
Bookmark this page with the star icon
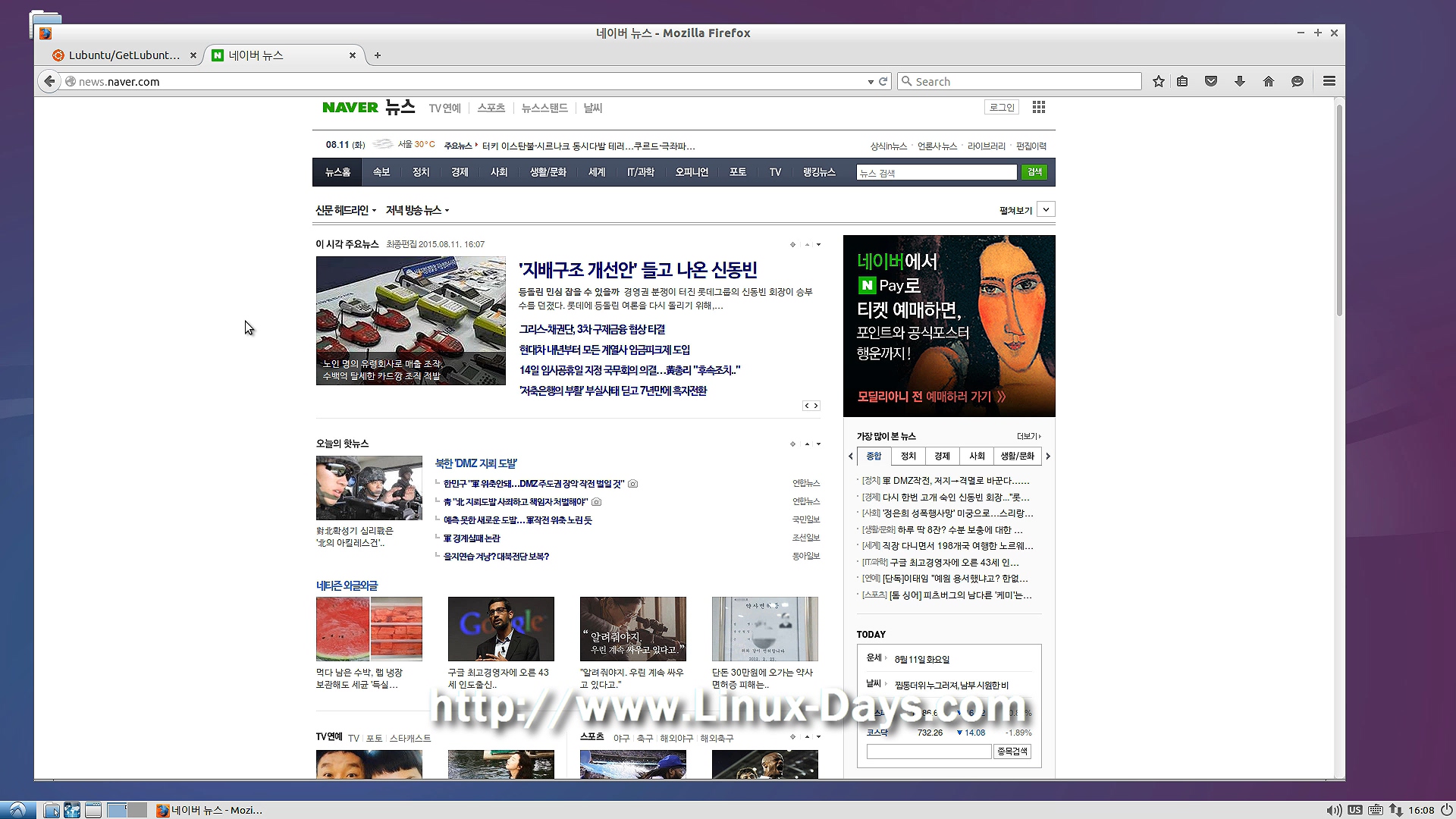click(x=1159, y=81)
